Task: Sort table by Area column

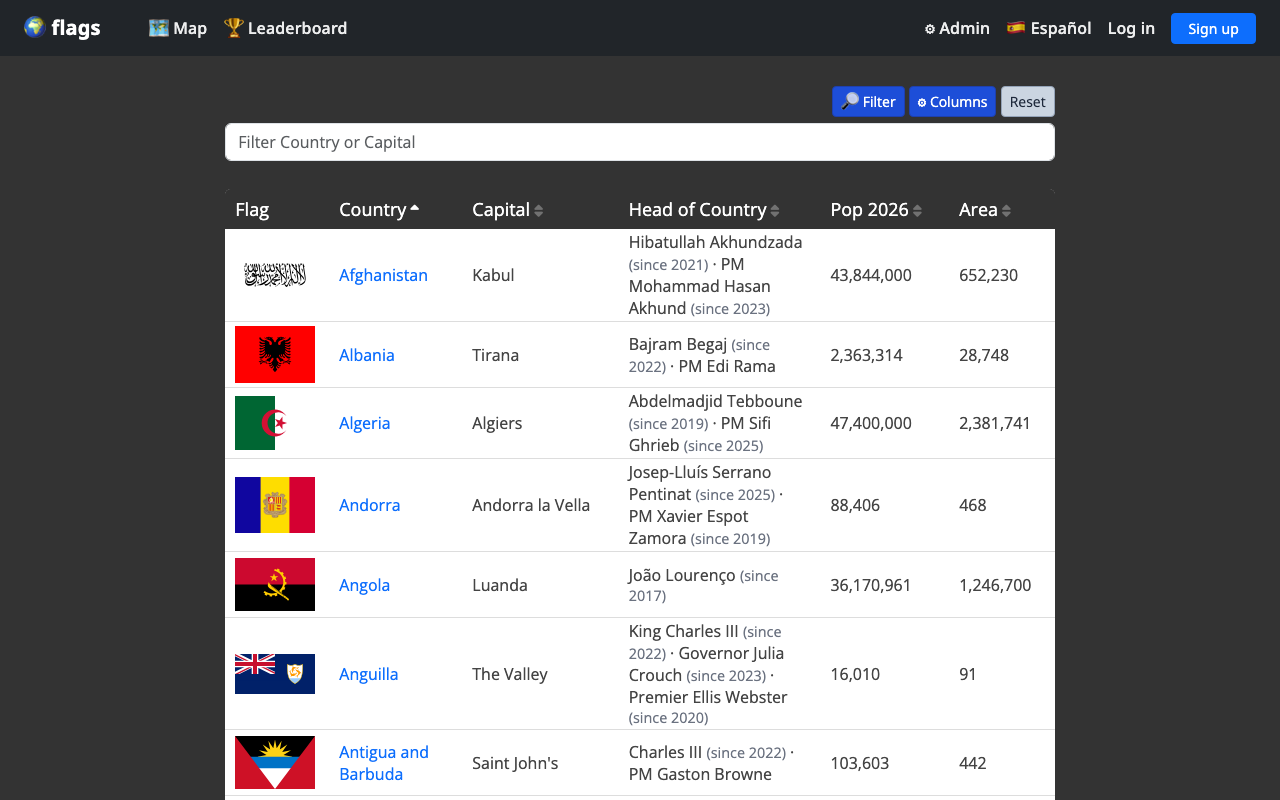Action: (x=985, y=209)
